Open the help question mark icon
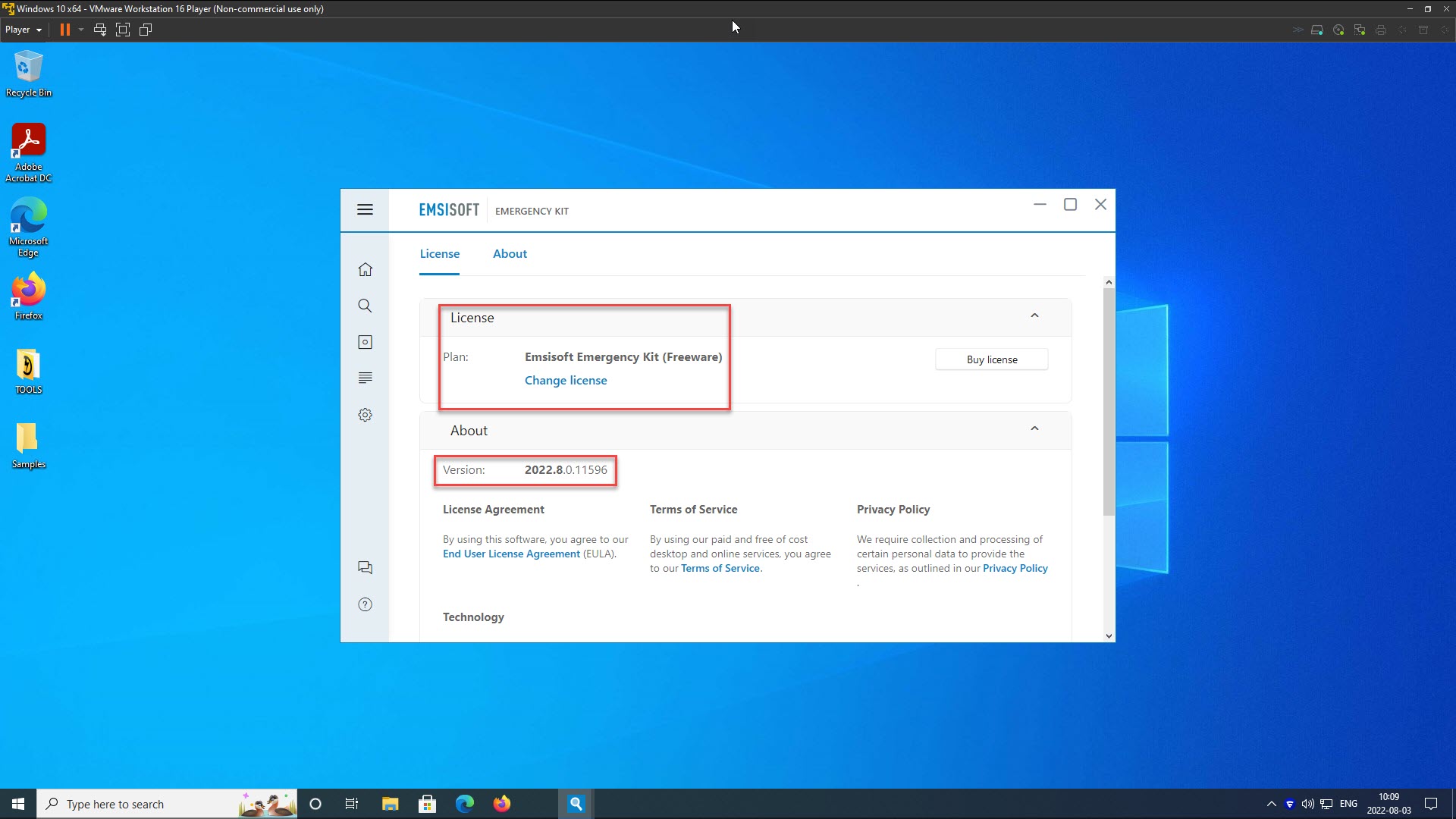The height and width of the screenshot is (819, 1456). [365, 604]
